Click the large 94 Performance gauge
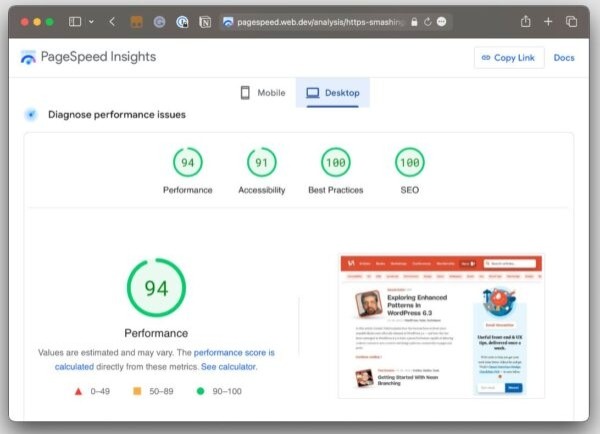The height and width of the screenshot is (434, 600). [x=156, y=288]
